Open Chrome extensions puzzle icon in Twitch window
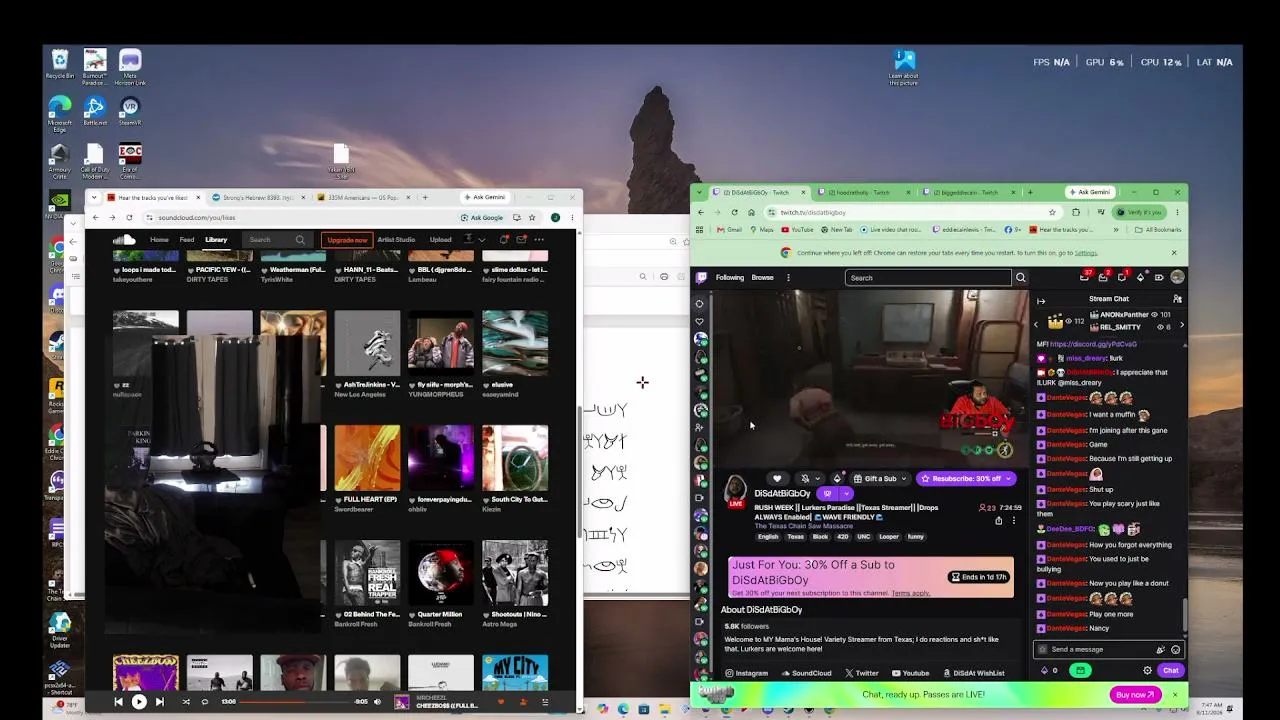This screenshot has height=720, width=1280. pos(1076,212)
